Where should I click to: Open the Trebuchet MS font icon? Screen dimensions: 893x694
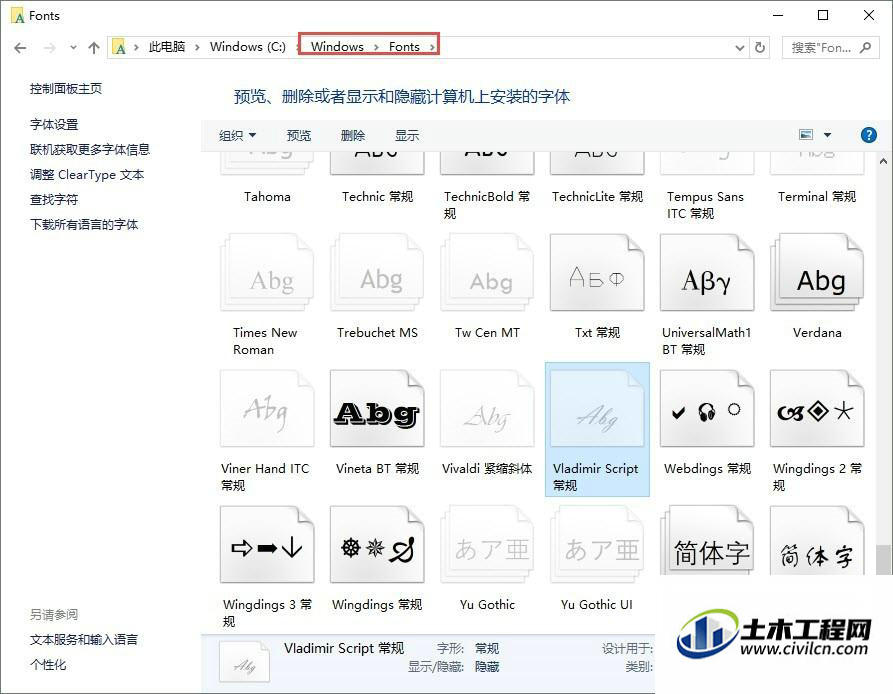[x=377, y=272]
